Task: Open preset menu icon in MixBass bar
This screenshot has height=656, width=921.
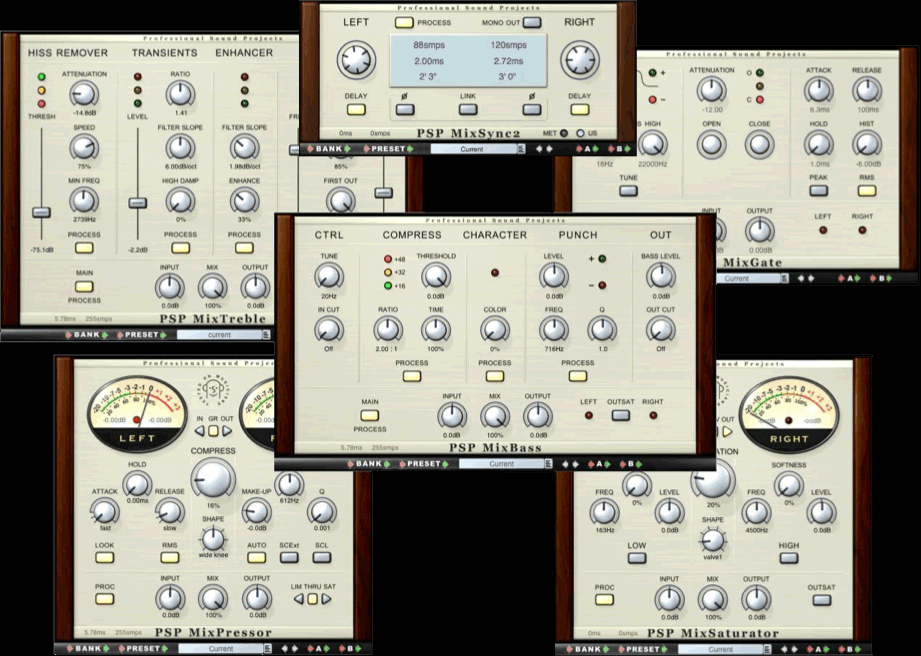Action: [x=549, y=464]
